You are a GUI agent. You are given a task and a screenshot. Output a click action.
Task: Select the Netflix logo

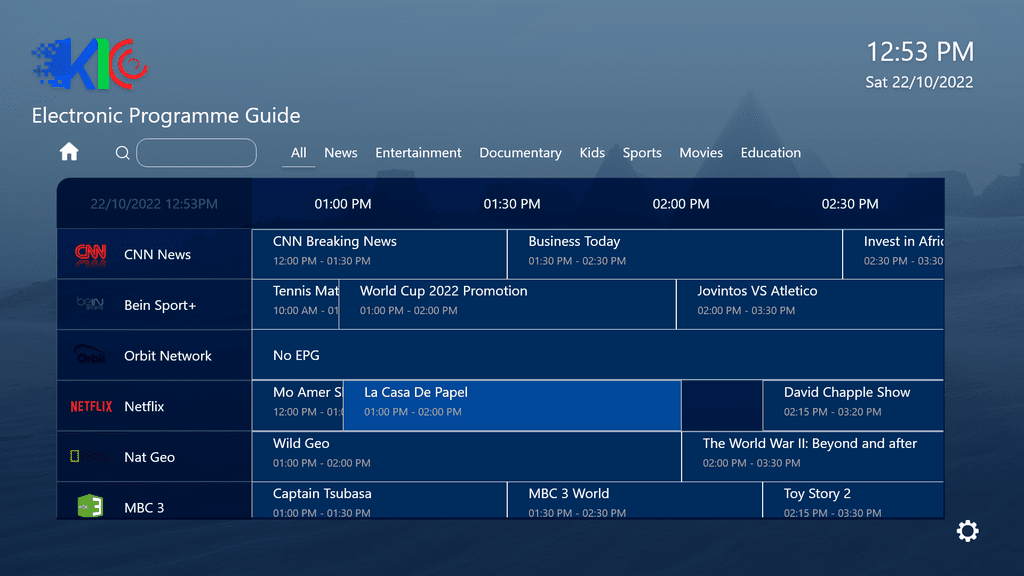[91, 406]
